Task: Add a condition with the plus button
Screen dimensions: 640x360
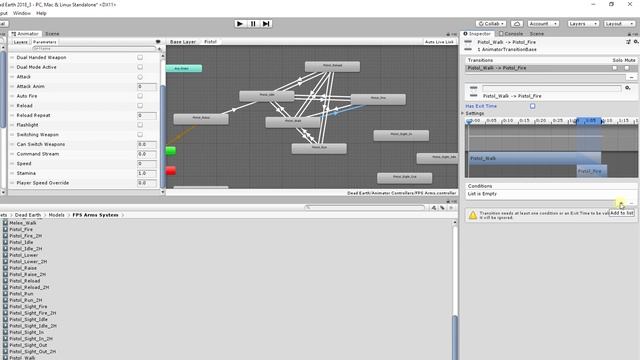Action: 621,203
